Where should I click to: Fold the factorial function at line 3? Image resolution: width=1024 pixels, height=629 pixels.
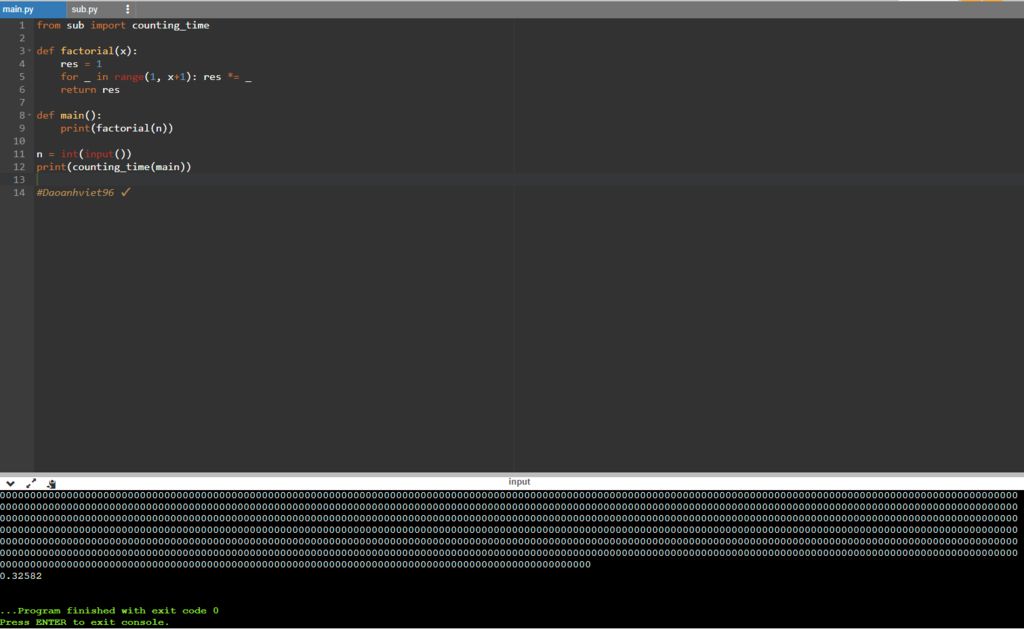(x=29, y=51)
